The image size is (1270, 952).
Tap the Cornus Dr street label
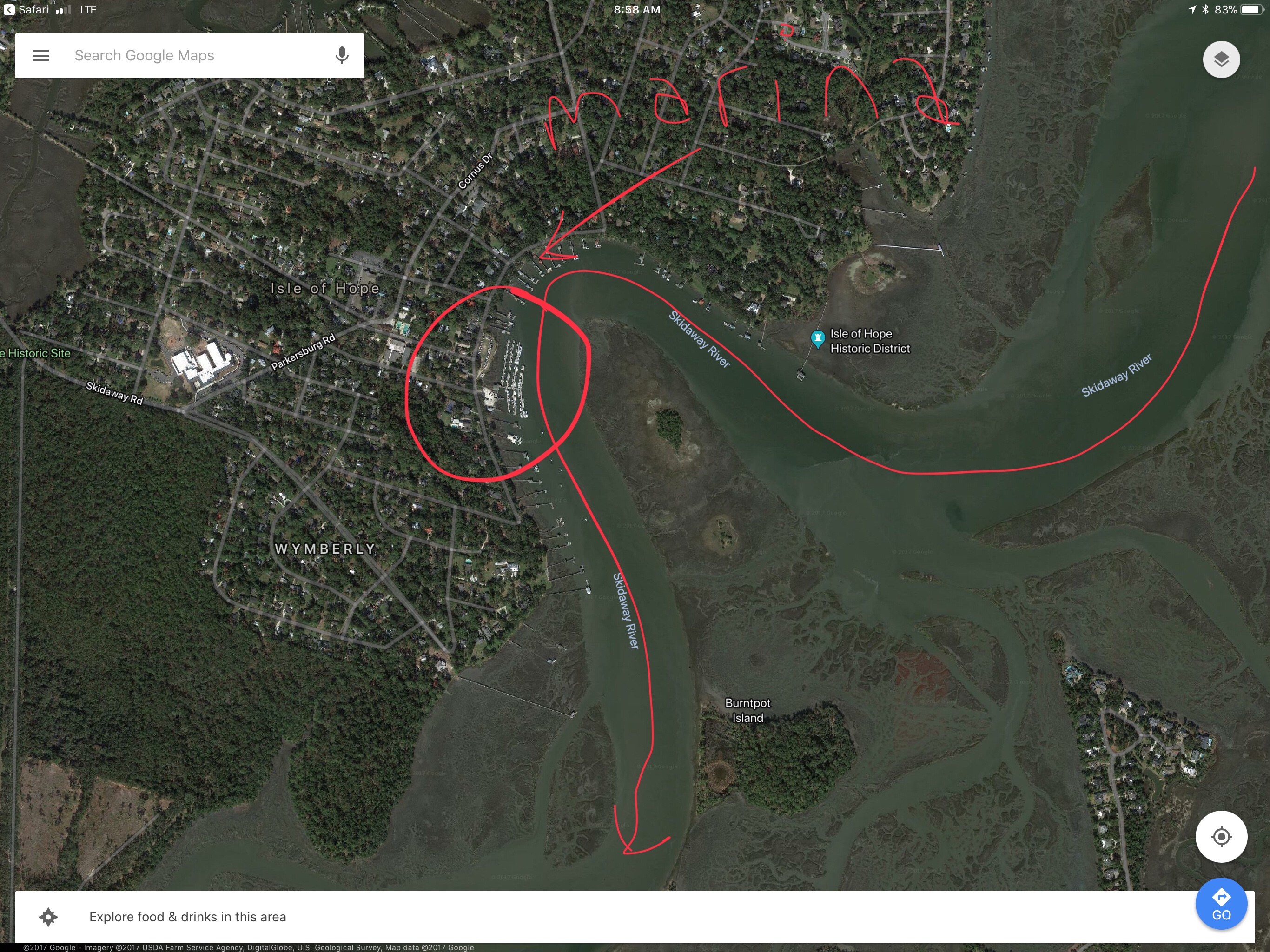point(476,171)
